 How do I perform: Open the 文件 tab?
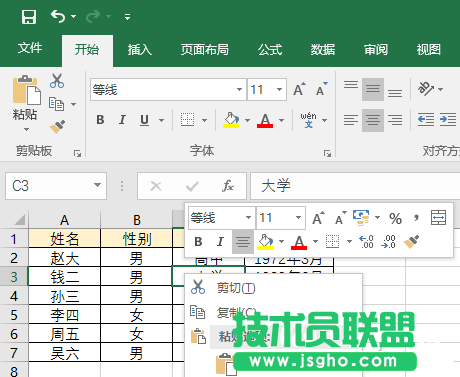coord(30,49)
